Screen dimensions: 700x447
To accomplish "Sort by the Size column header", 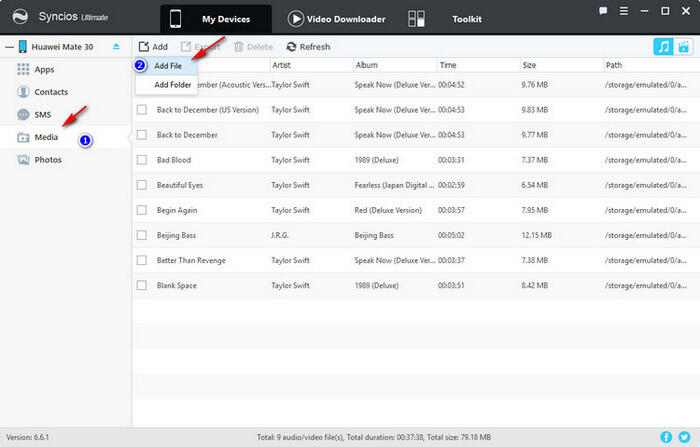I will [529, 65].
